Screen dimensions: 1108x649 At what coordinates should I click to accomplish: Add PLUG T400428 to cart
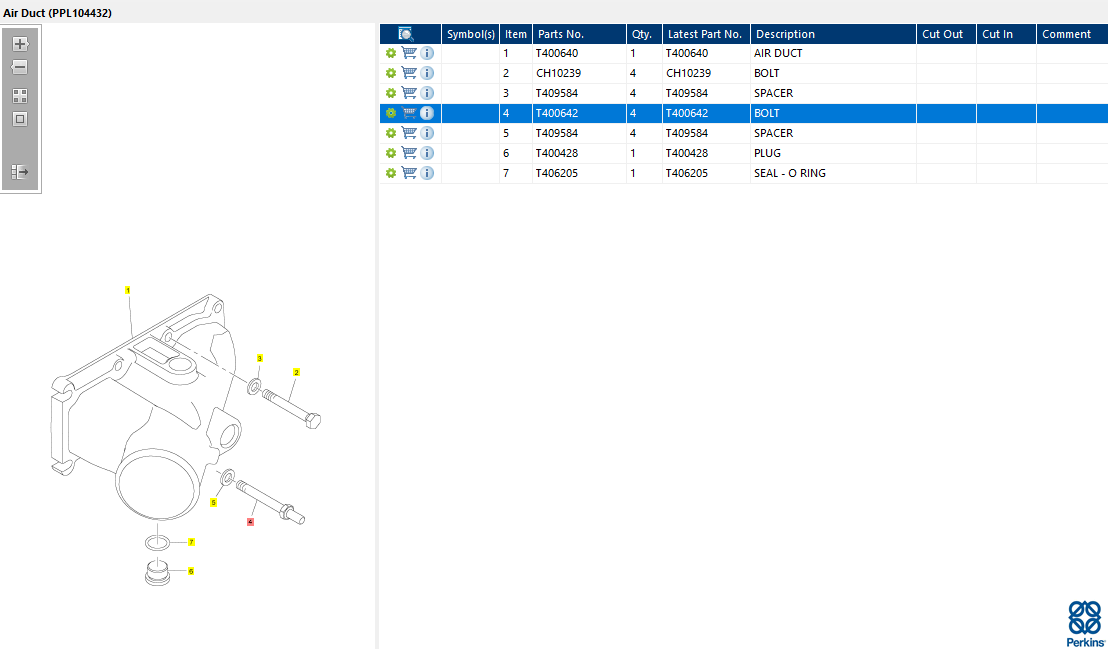click(x=409, y=152)
